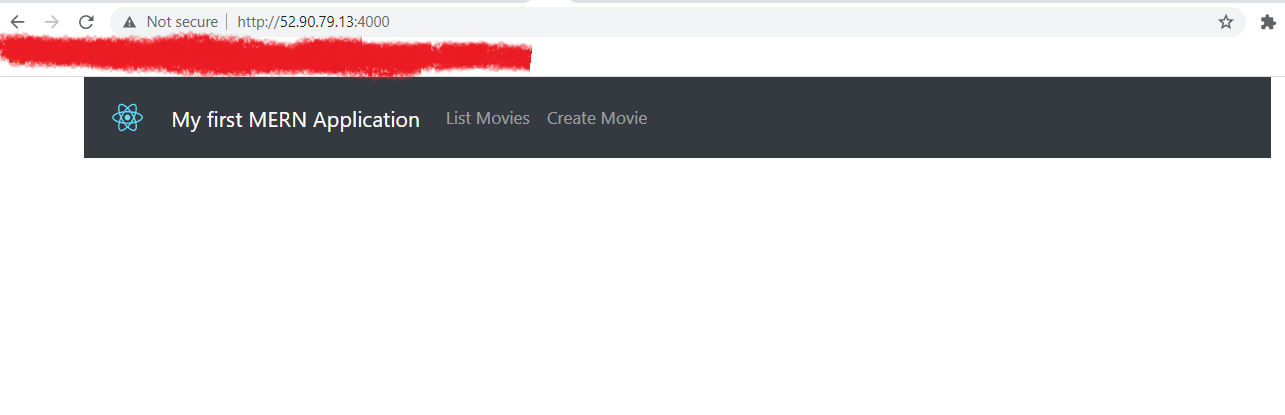1285x415 pixels.
Task: Click the My first MERN Application title
Action: [296, 120]
